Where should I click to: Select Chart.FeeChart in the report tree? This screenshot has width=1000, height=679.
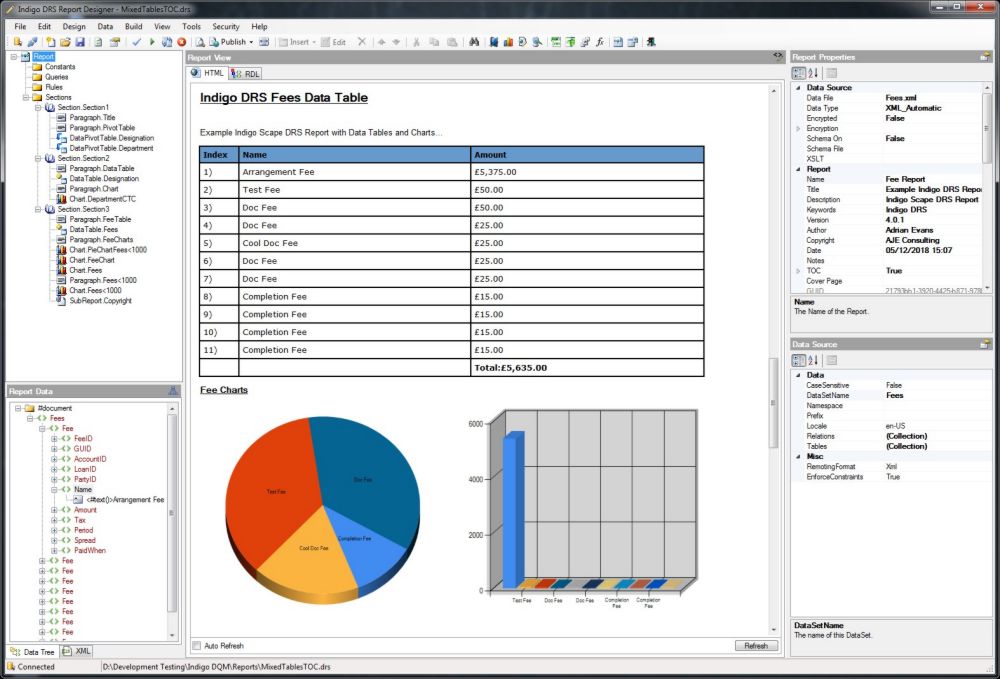[x=91, y=260]
